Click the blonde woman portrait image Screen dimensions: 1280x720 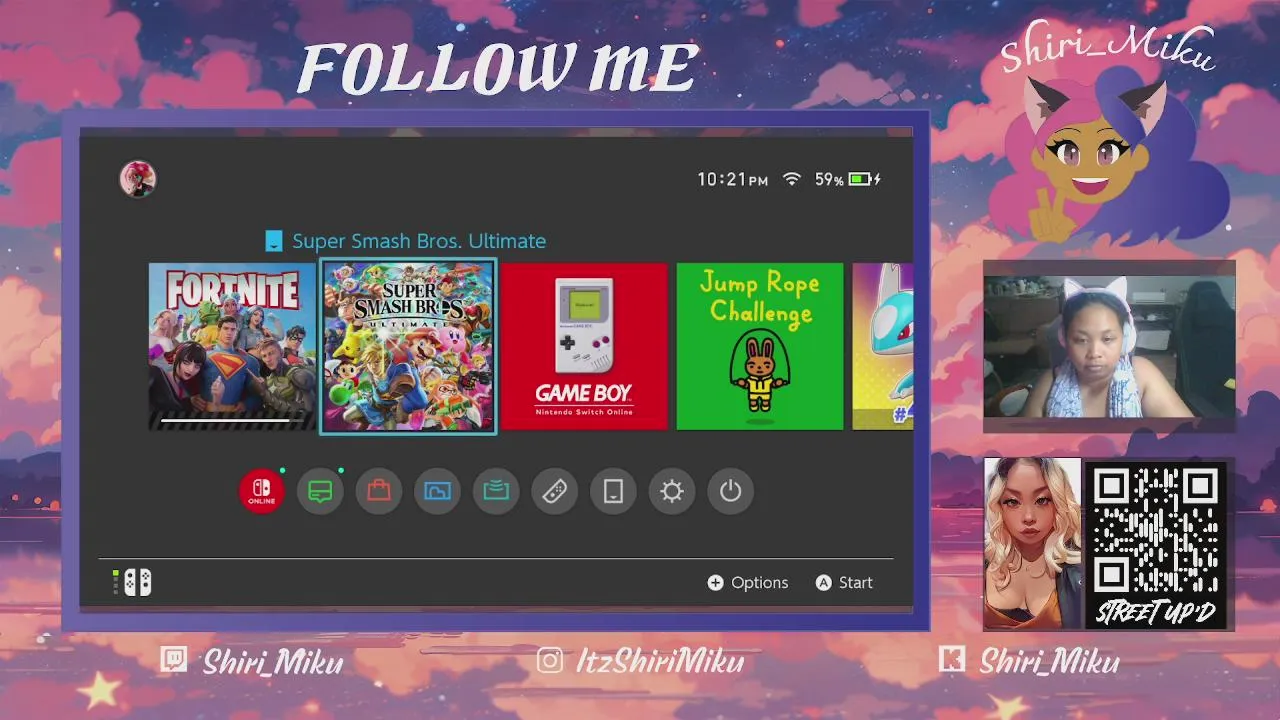click(1033, 543)
